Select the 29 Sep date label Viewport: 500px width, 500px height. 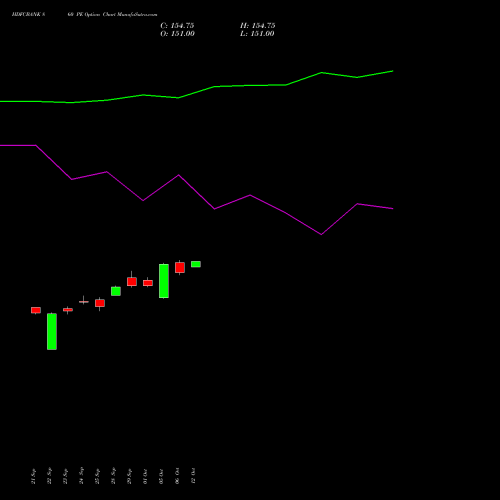pos(129,476)
